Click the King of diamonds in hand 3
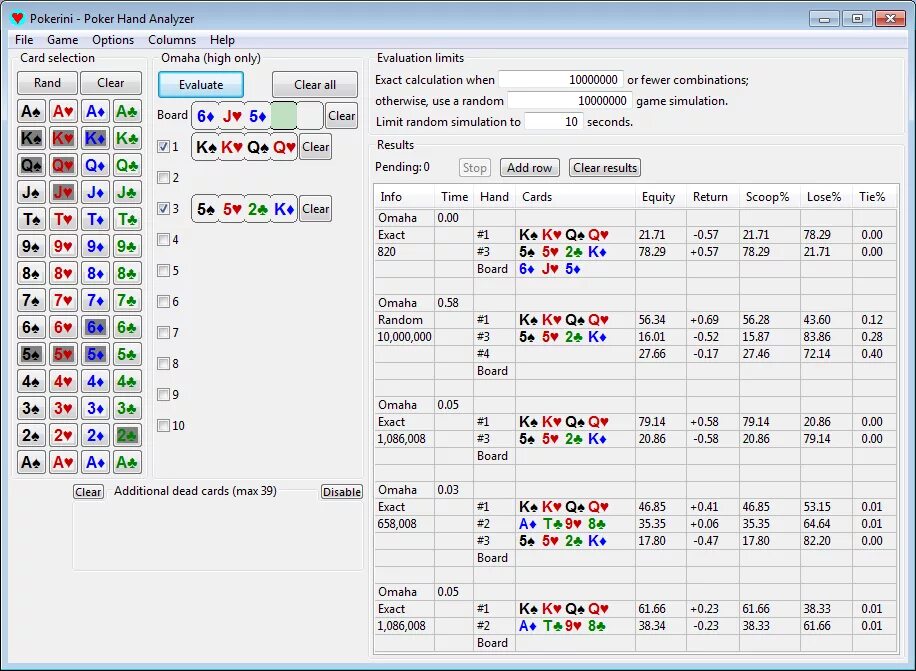The width and height of the screenshot is (916, 671). point(284,208)
